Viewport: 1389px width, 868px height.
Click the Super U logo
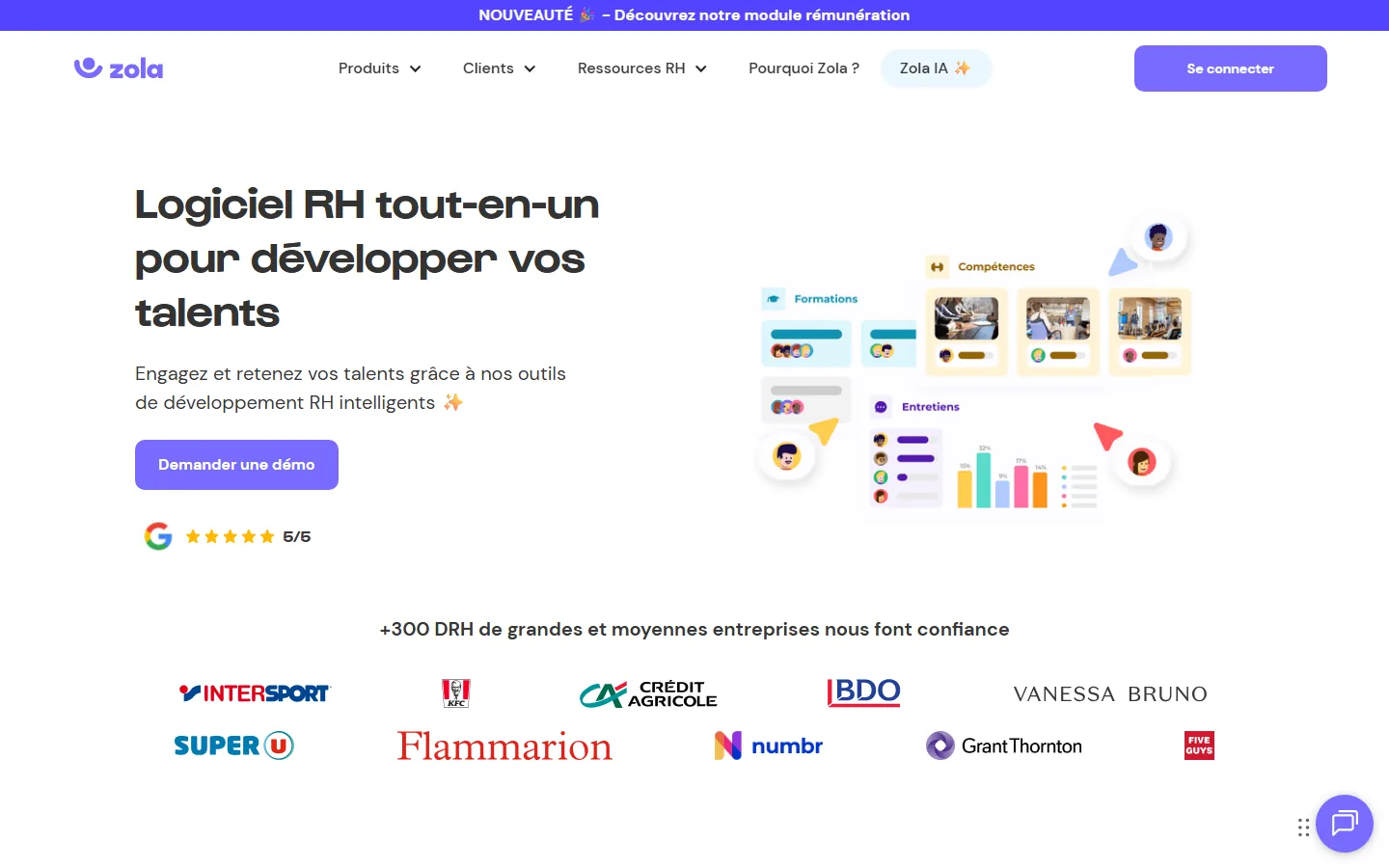click(233, 746)
